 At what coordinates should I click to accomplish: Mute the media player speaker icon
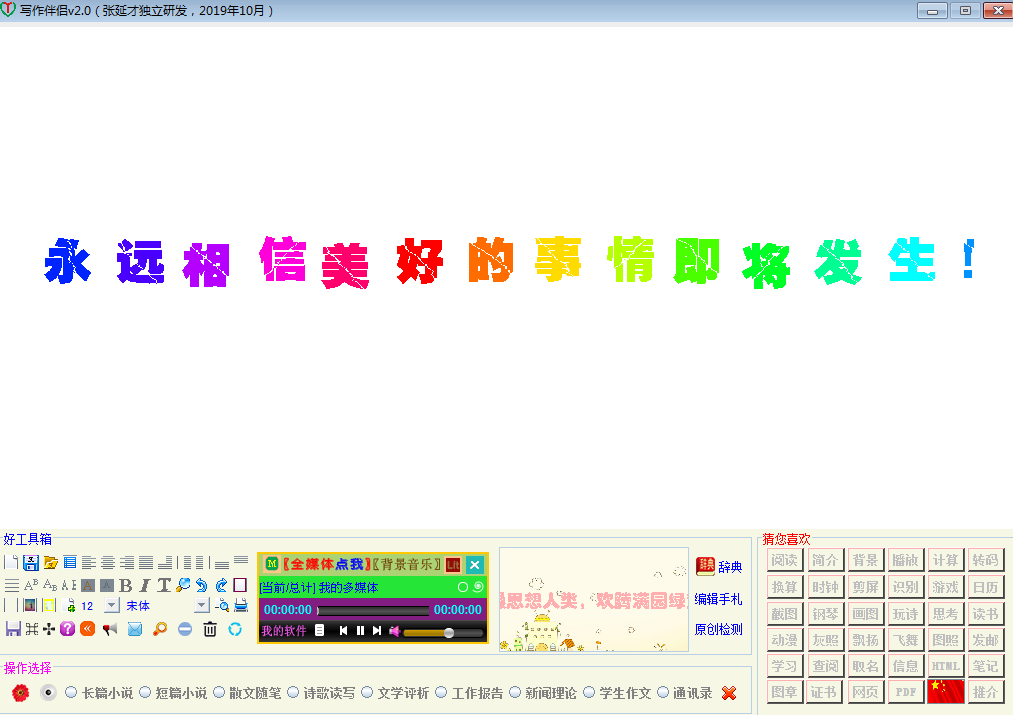pos(394,631)
